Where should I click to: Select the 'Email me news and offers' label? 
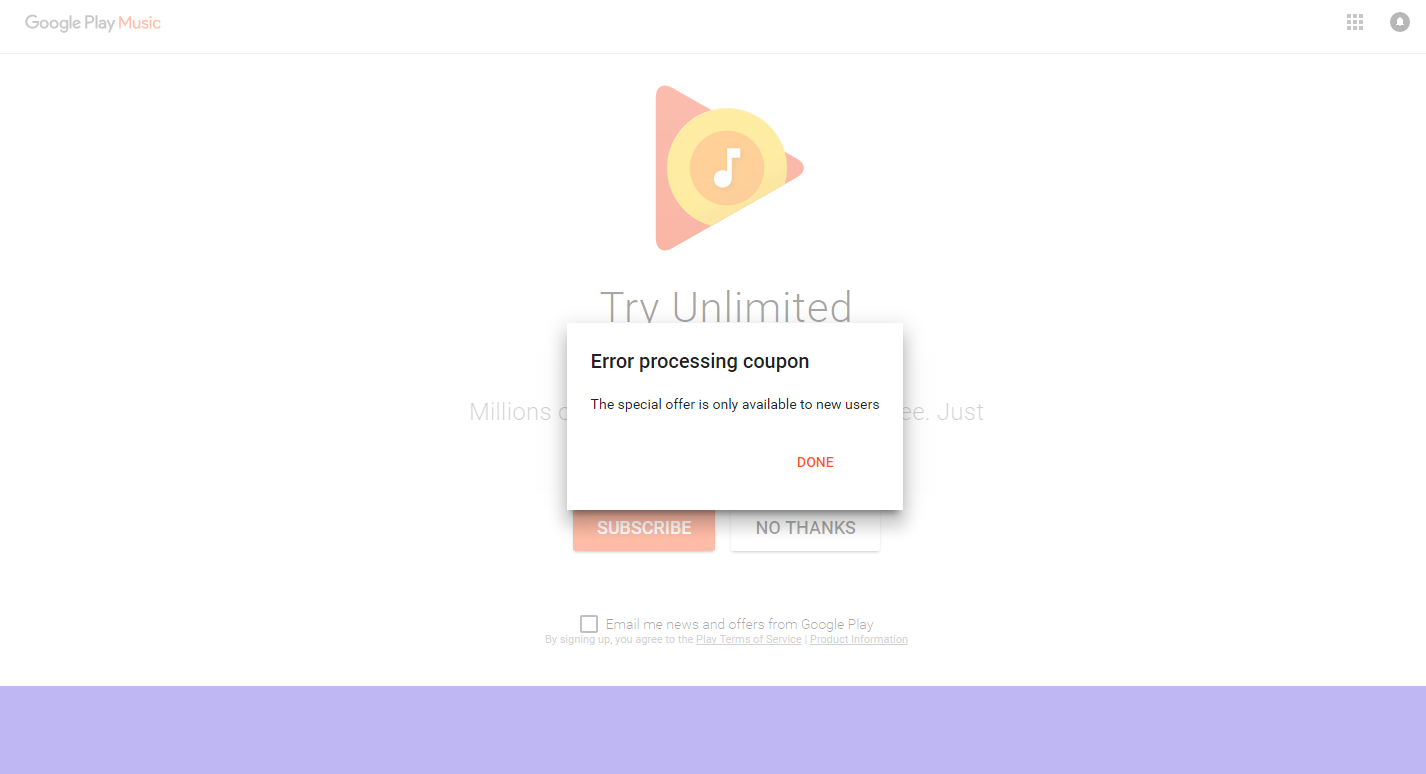740,624
